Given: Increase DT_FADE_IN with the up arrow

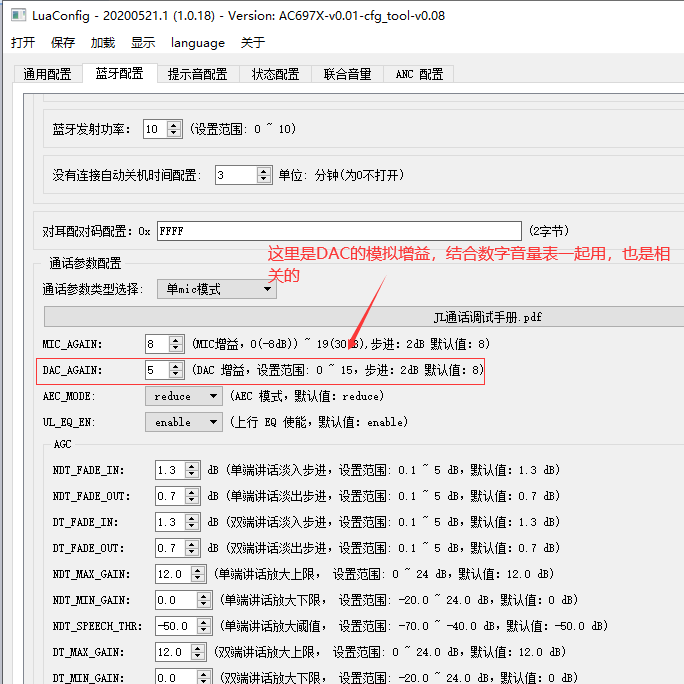Looking at the screenshot, I should click(x=192, y=518).
